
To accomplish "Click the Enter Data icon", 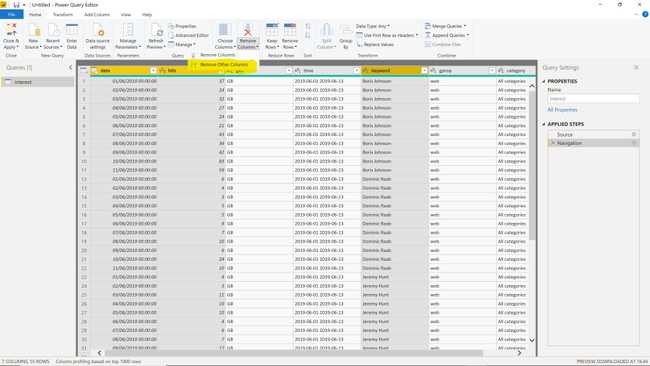I will (72, 30).
